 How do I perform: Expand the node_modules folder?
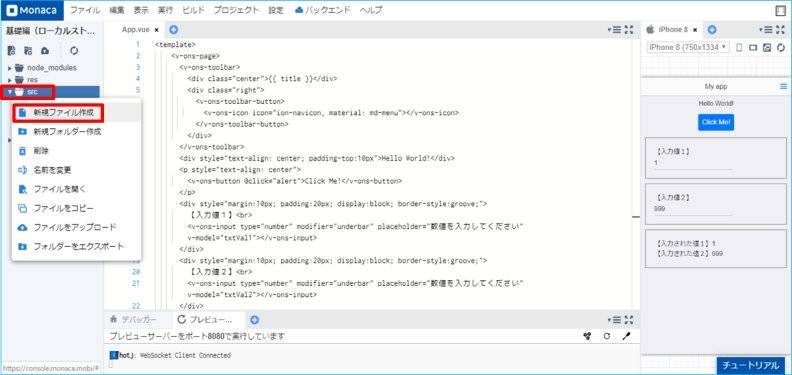[x=10, y=68]
